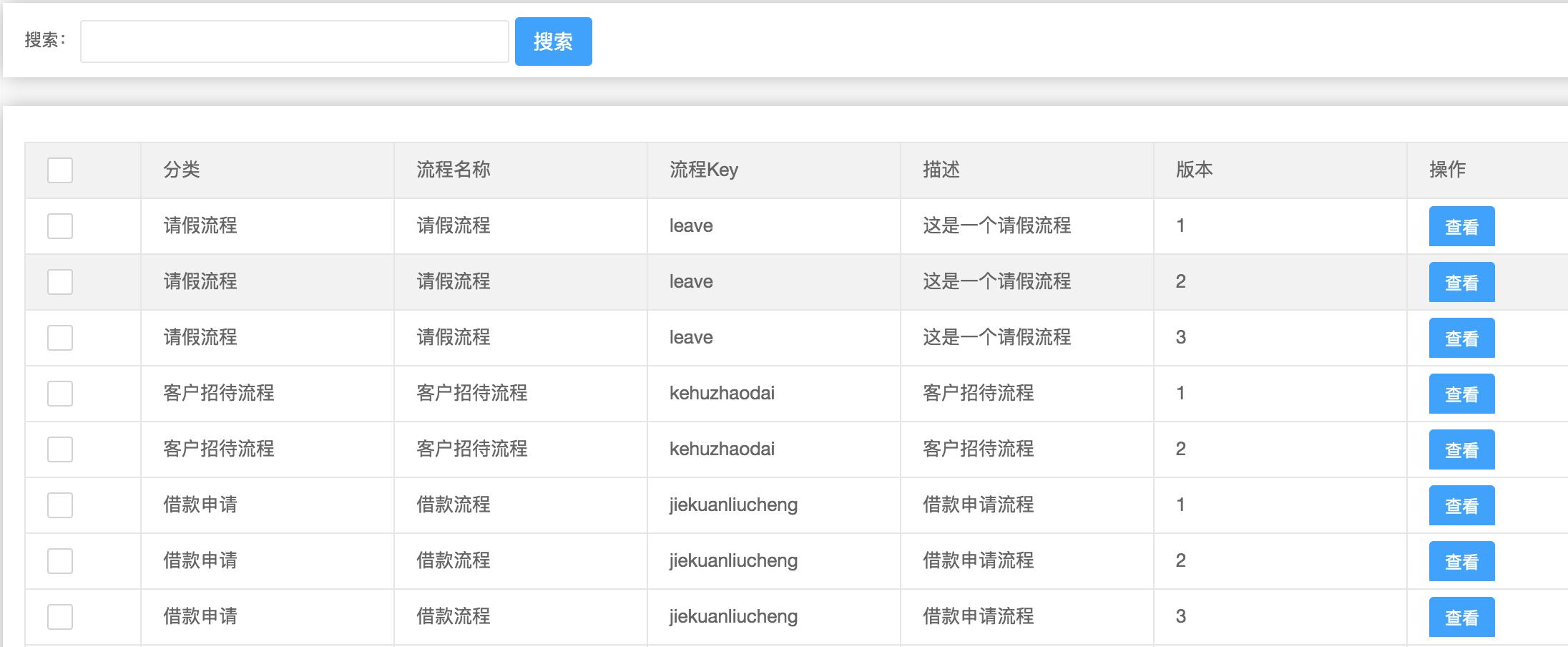Click 这是一个请假流程 in version 3 row
1568x647 pixels.
click(x=997, y=337)
